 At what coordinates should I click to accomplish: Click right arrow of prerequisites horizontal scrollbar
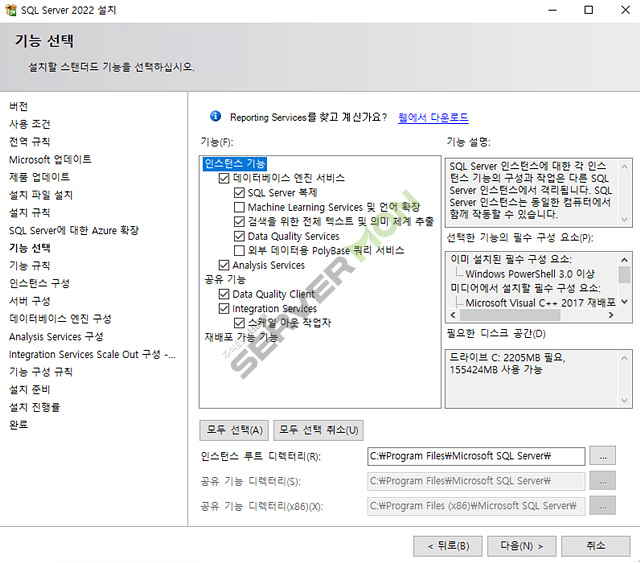click(x=611, y=315)
